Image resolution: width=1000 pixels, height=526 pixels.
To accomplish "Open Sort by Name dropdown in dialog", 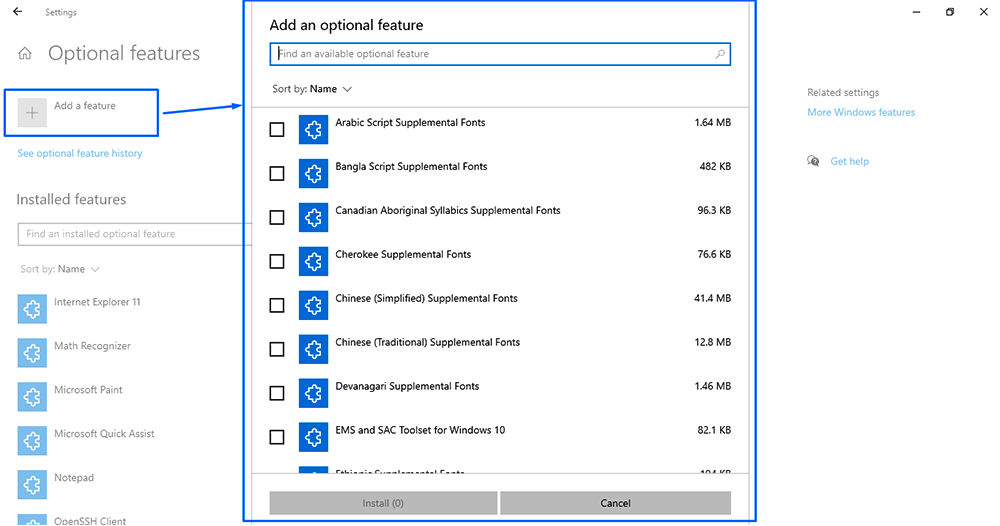I will [312, 89].
